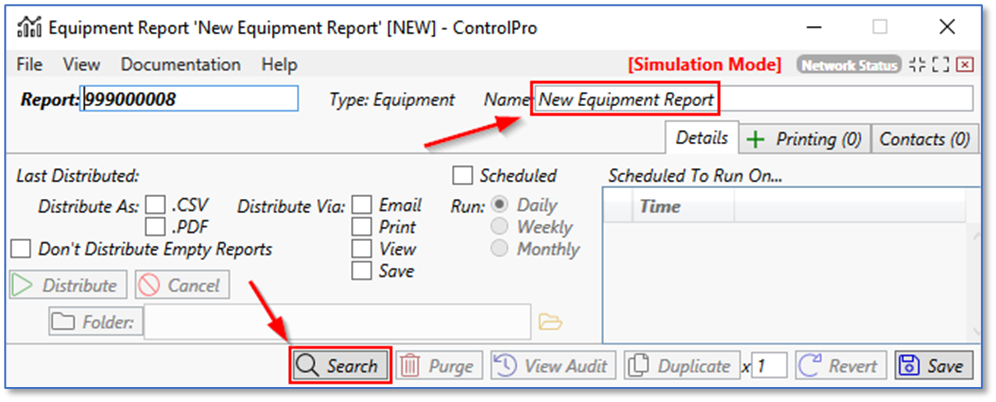The image size is (996, 402).
Task: Click the Save floppy disk button
Action: [931, 366]
